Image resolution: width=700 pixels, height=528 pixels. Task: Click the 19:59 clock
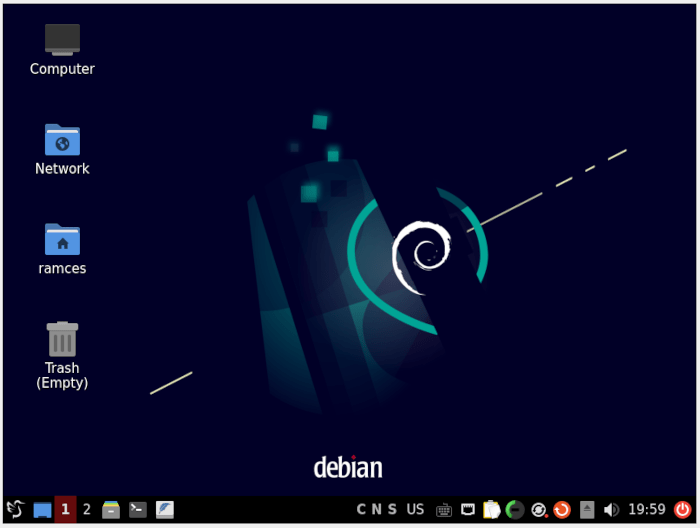click(647, 509)
